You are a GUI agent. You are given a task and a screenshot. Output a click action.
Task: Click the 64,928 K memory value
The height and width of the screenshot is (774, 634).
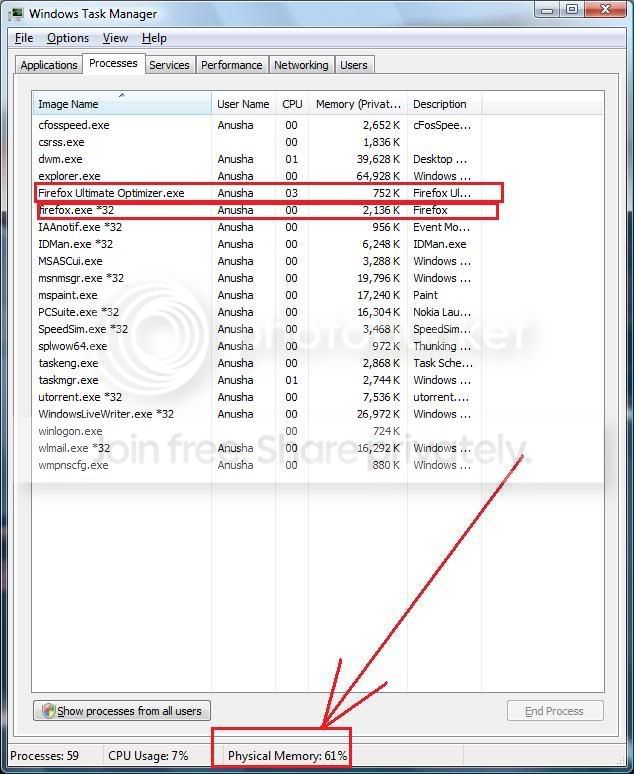(378, 176)
